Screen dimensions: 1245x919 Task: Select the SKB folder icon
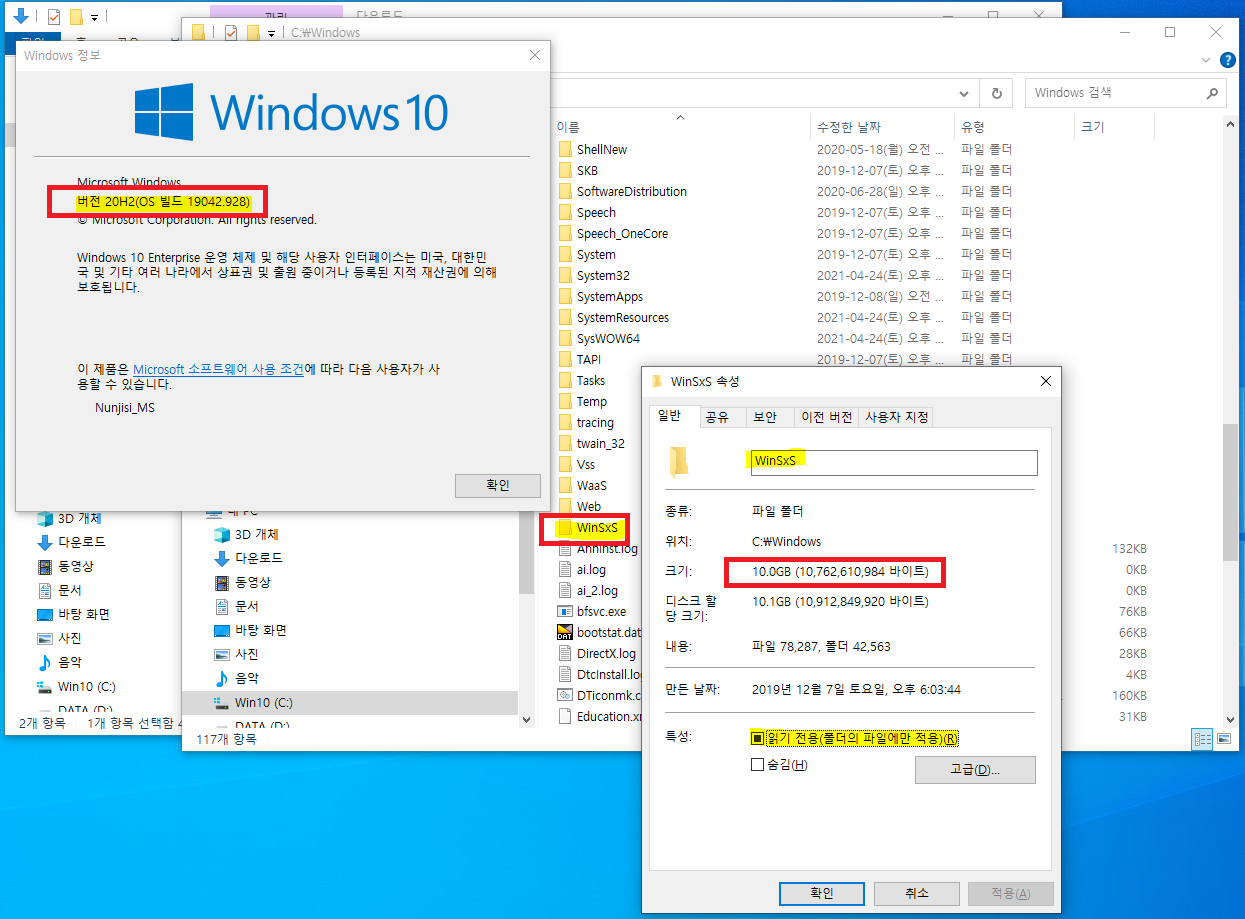pyautogui.click(x=565, y=170)
